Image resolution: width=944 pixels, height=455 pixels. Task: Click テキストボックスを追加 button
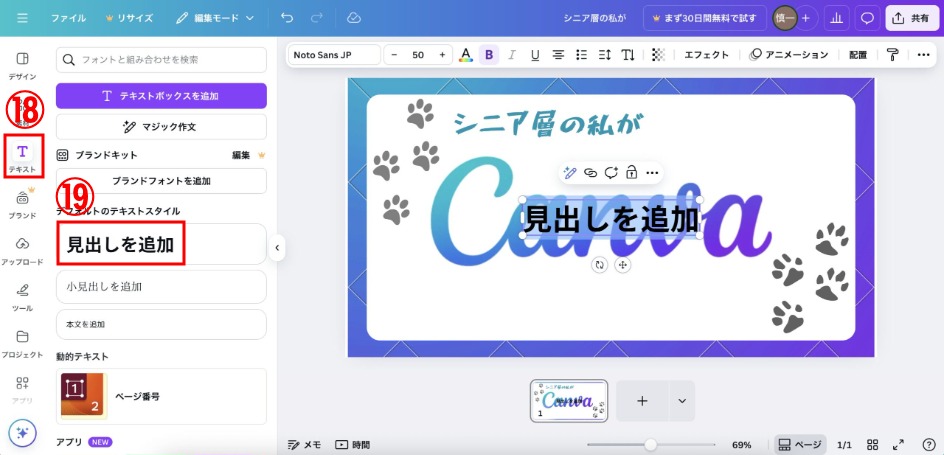161,96
